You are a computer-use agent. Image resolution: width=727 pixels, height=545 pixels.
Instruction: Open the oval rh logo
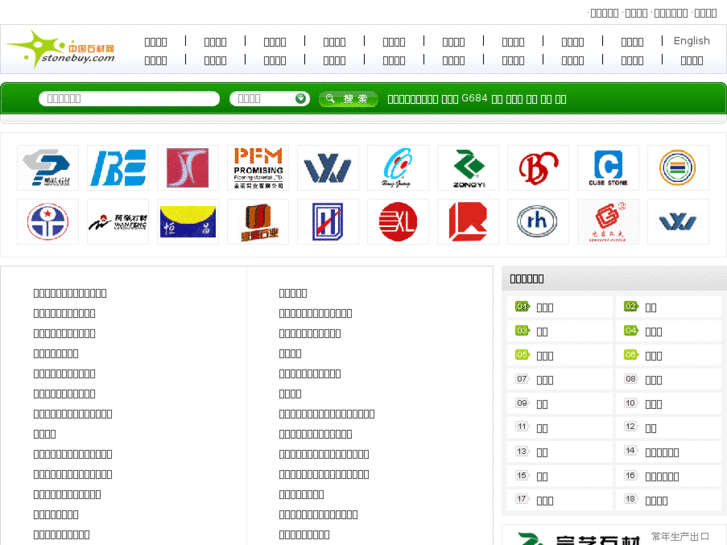[x=538, y=222]
